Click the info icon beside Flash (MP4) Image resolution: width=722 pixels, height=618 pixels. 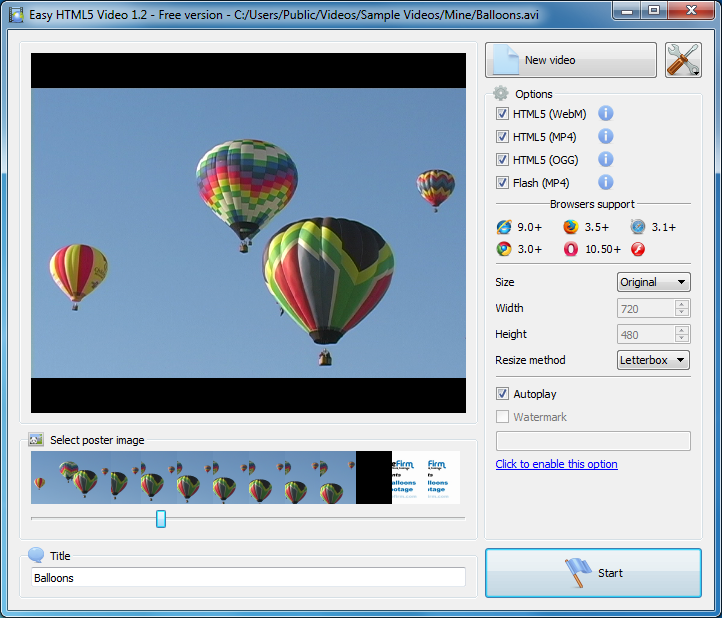coord(605,182)
